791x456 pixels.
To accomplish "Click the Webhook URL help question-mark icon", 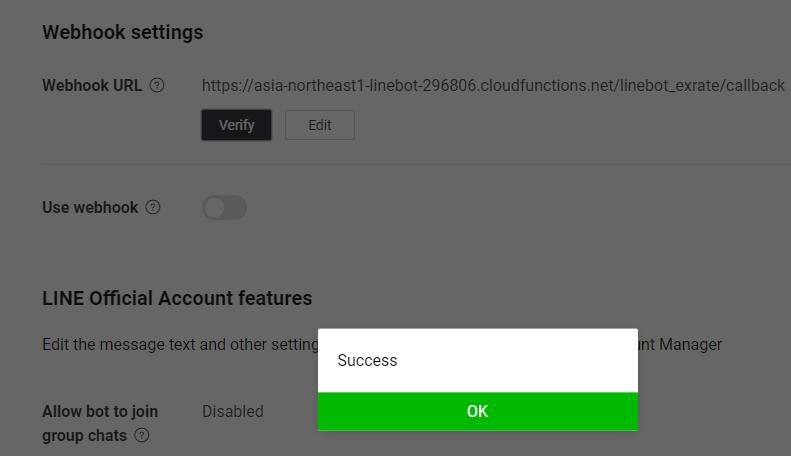I will (x=157, y=85).
